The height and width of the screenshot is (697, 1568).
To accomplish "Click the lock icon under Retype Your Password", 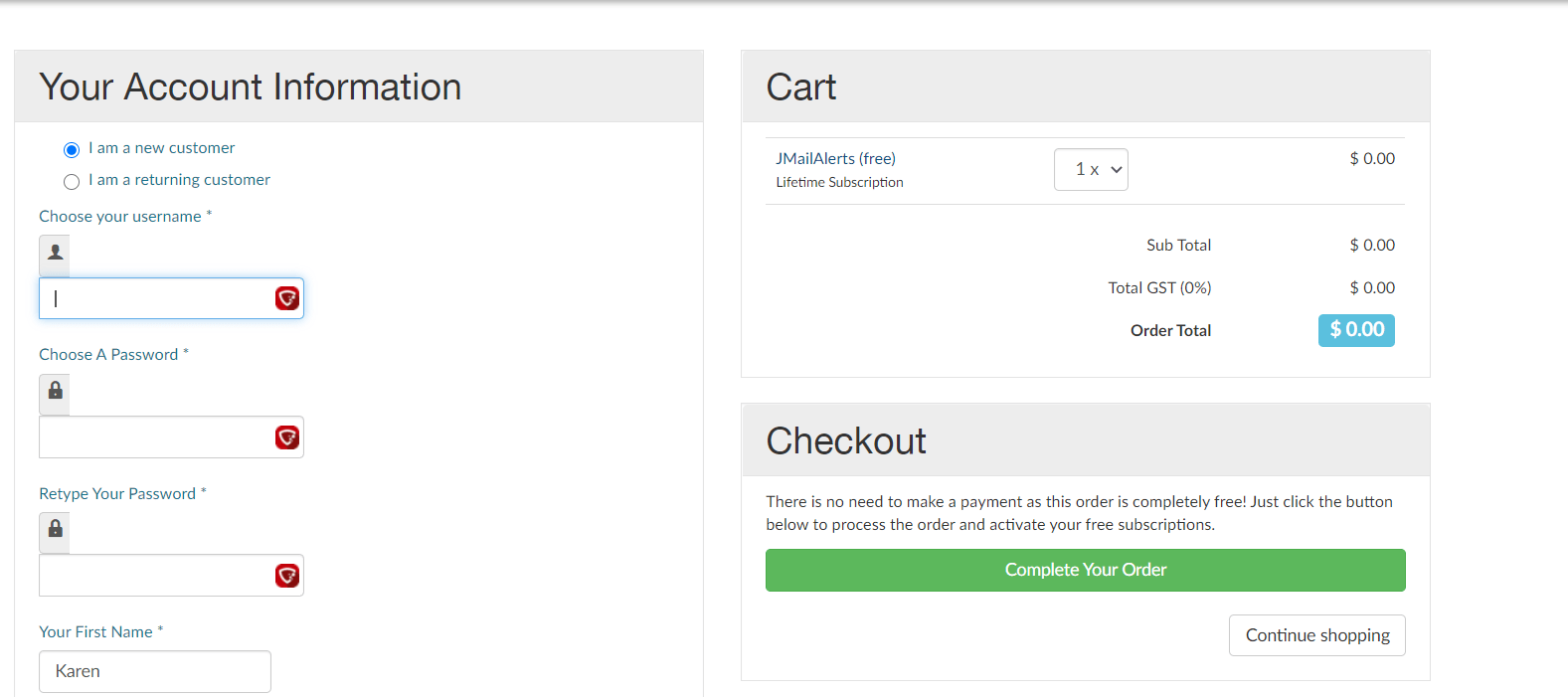I will [x=55, y=532].
